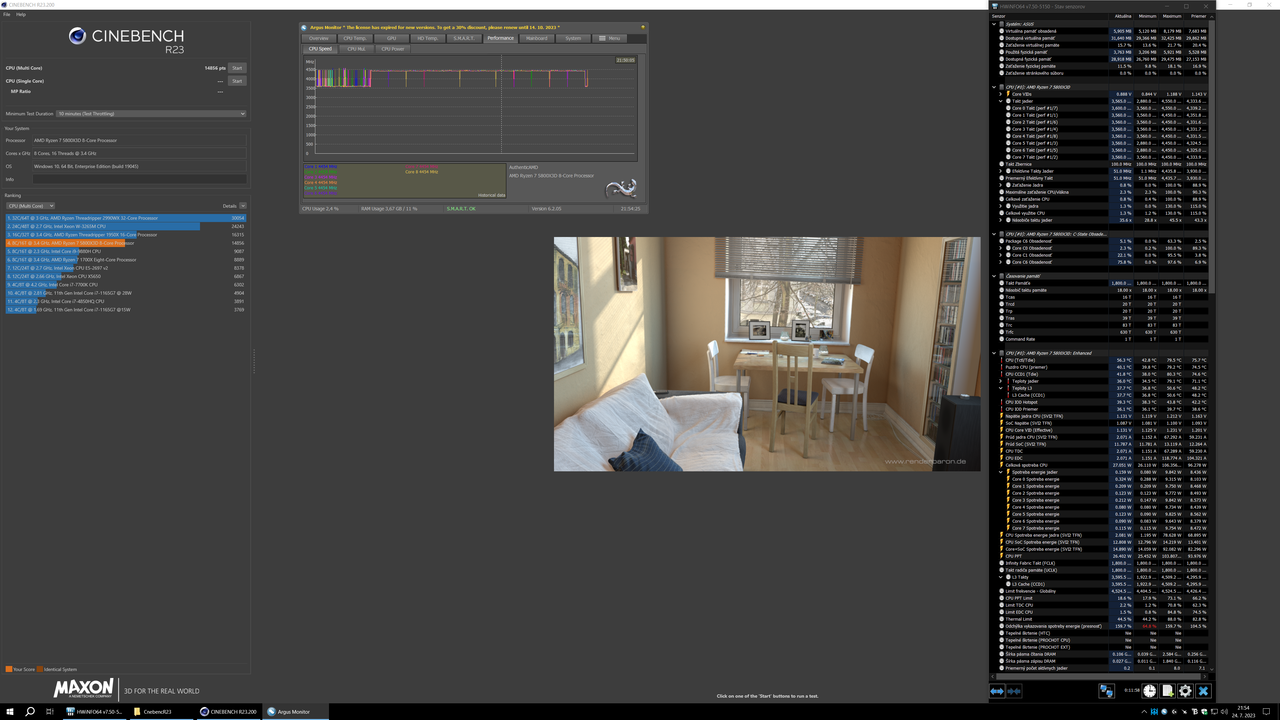Switch to Argus Mainboard tab
Image resolution: width=1280 pixels, height=720 pixels.
[x=537, y=38]
